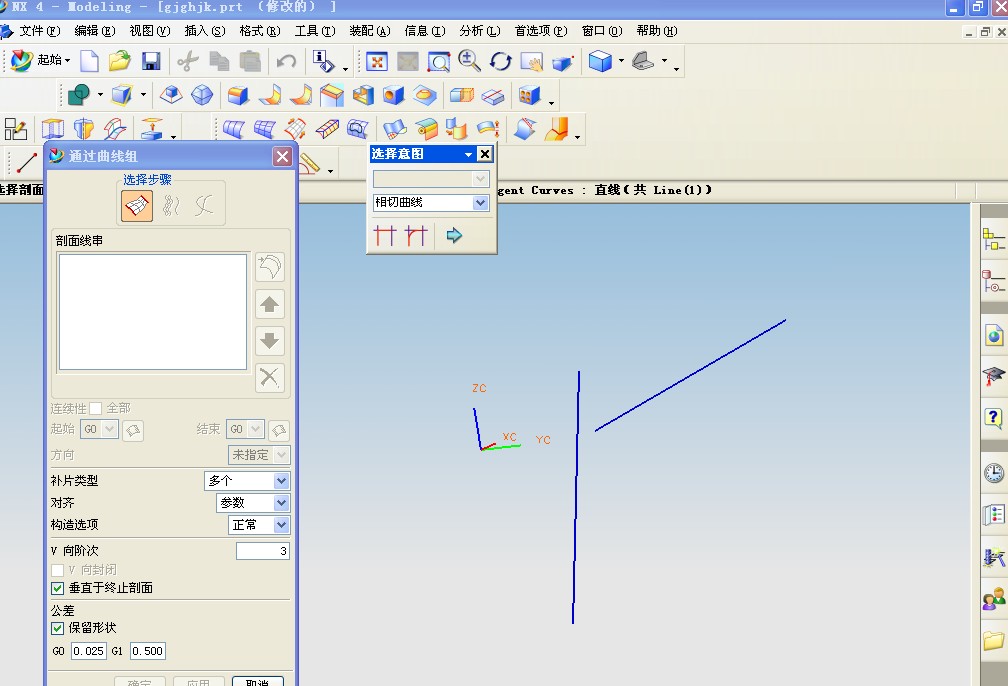Click the stop-at-intersection icon in selection intent
Viewport: 1008px width, 686px height.
(x=384, y=235)
